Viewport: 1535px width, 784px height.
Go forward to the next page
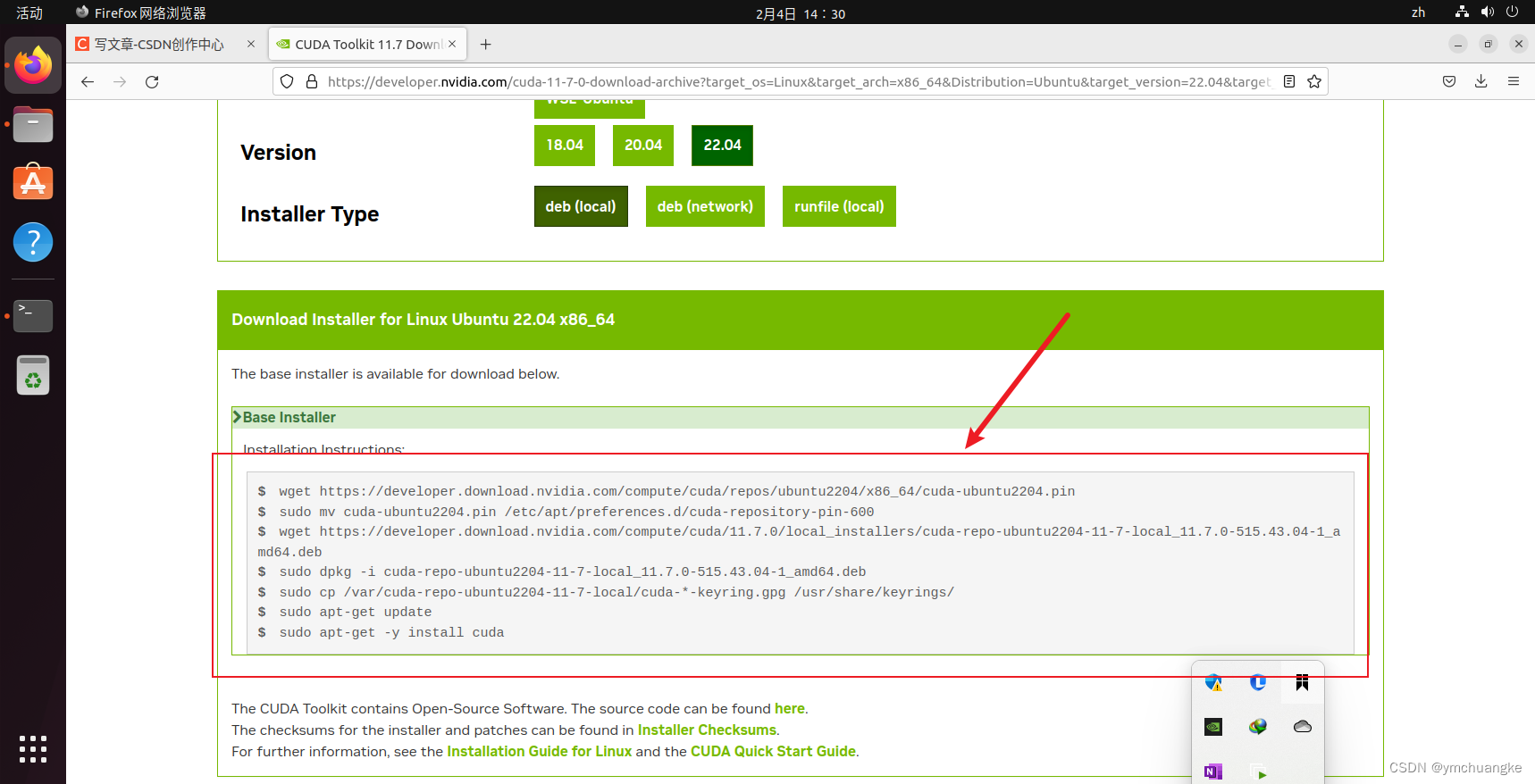point(120,81)
